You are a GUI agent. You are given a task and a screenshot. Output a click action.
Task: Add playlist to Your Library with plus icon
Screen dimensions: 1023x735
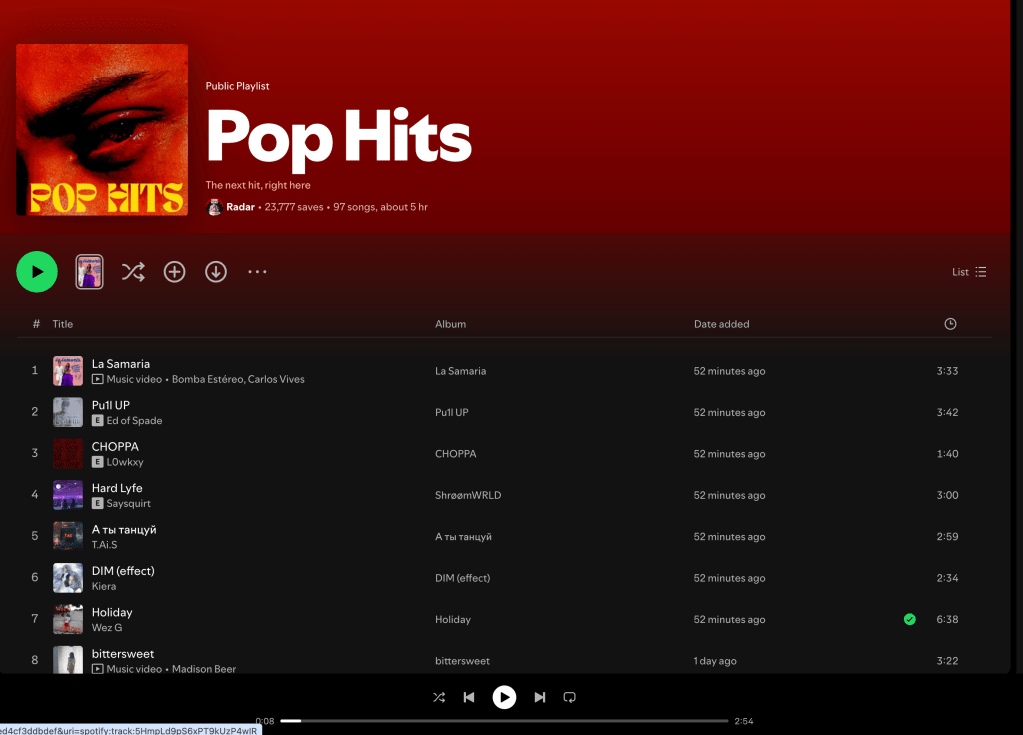click(x=174, y=272)
